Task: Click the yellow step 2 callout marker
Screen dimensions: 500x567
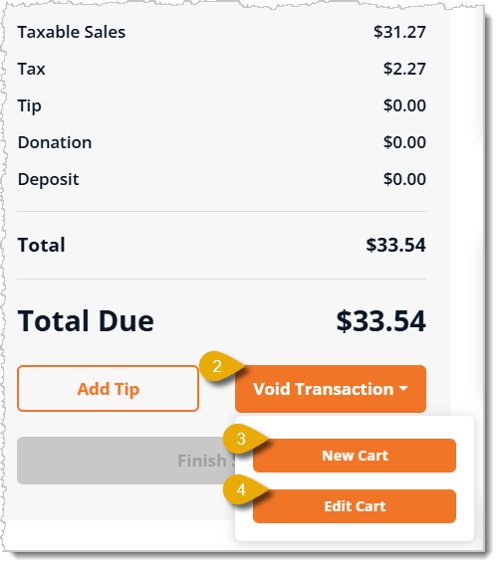Action: coord(218,366)
